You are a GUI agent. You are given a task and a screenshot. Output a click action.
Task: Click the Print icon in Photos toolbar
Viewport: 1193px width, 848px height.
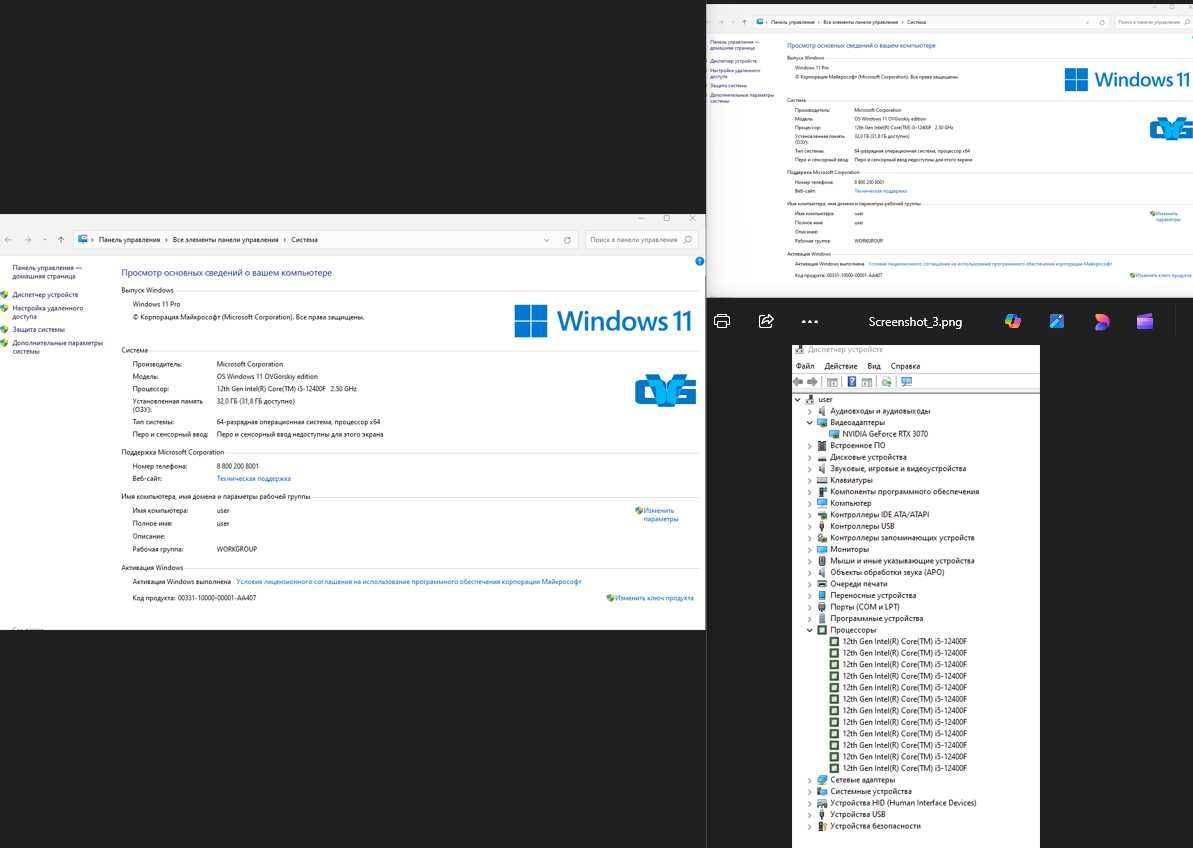(x=722, y=321)
